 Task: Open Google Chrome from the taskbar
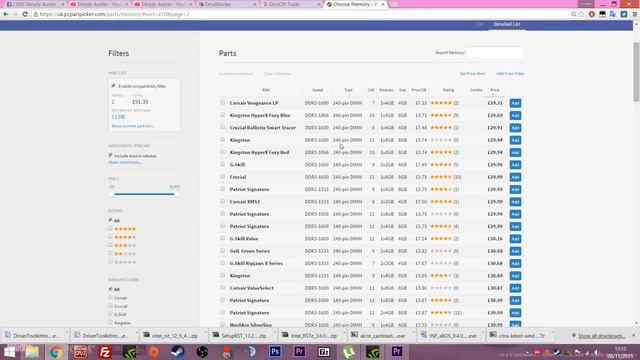pyautogui.click(x=56, y=351)
